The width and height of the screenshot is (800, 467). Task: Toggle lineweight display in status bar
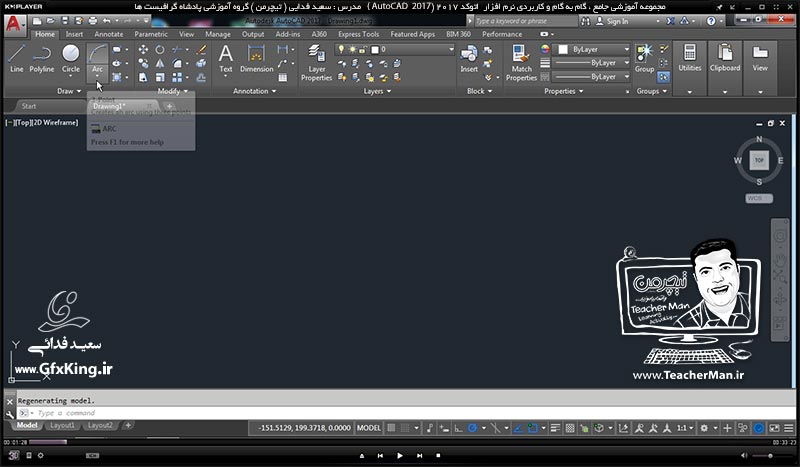556,428
